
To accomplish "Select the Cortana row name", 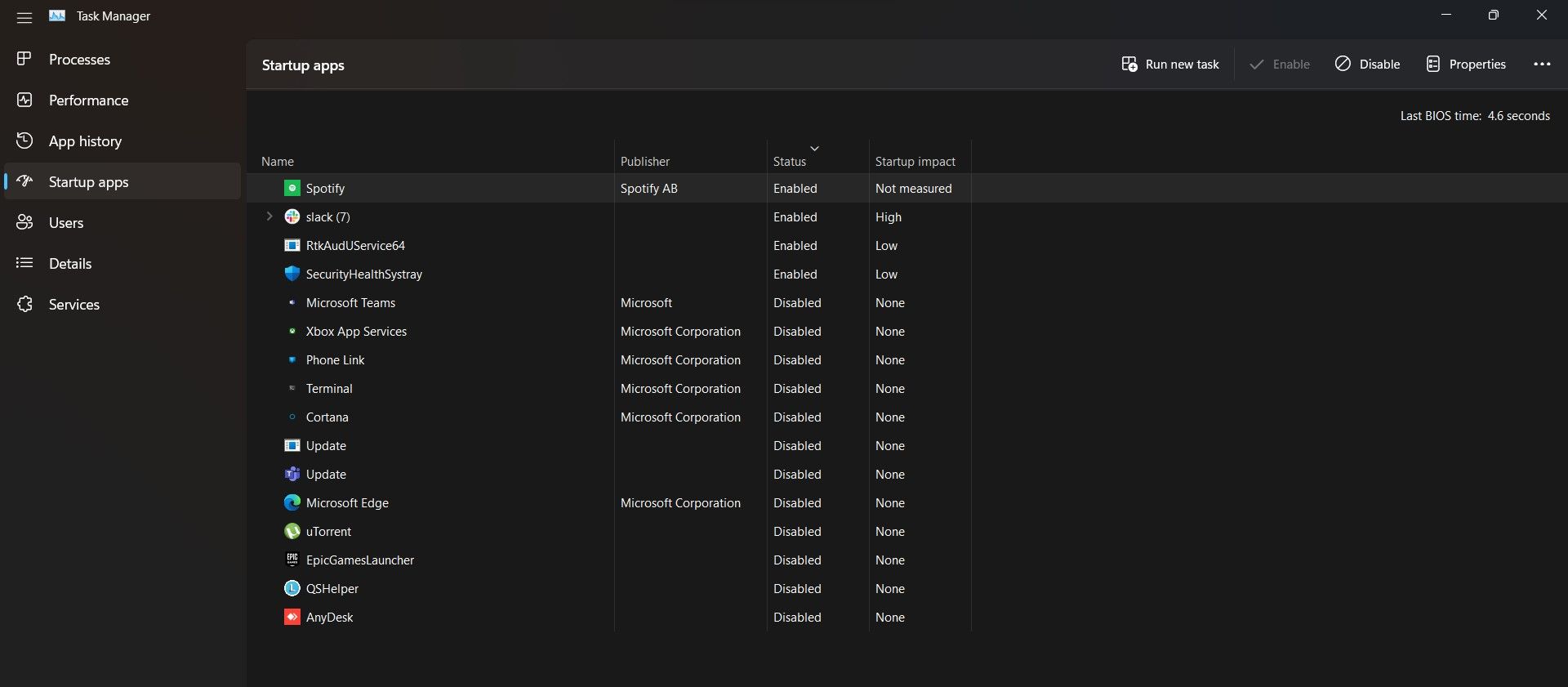I will (x=327, y=417).
